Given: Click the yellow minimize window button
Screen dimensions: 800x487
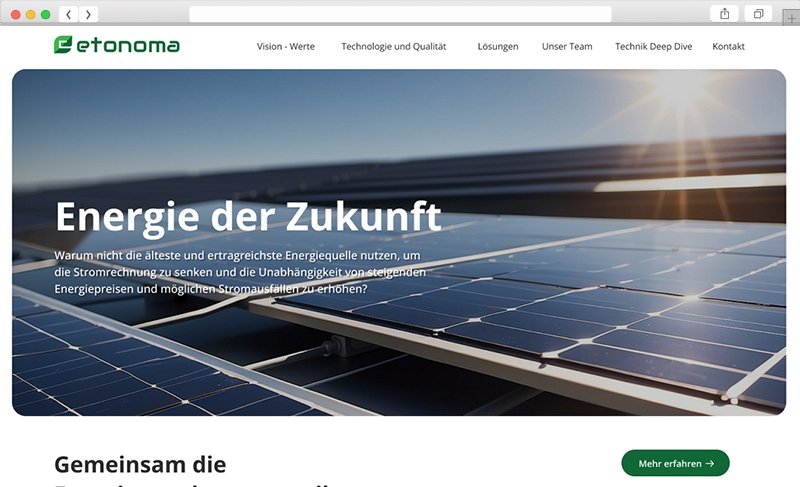Looking at the screenshot, I should point(31,15).
